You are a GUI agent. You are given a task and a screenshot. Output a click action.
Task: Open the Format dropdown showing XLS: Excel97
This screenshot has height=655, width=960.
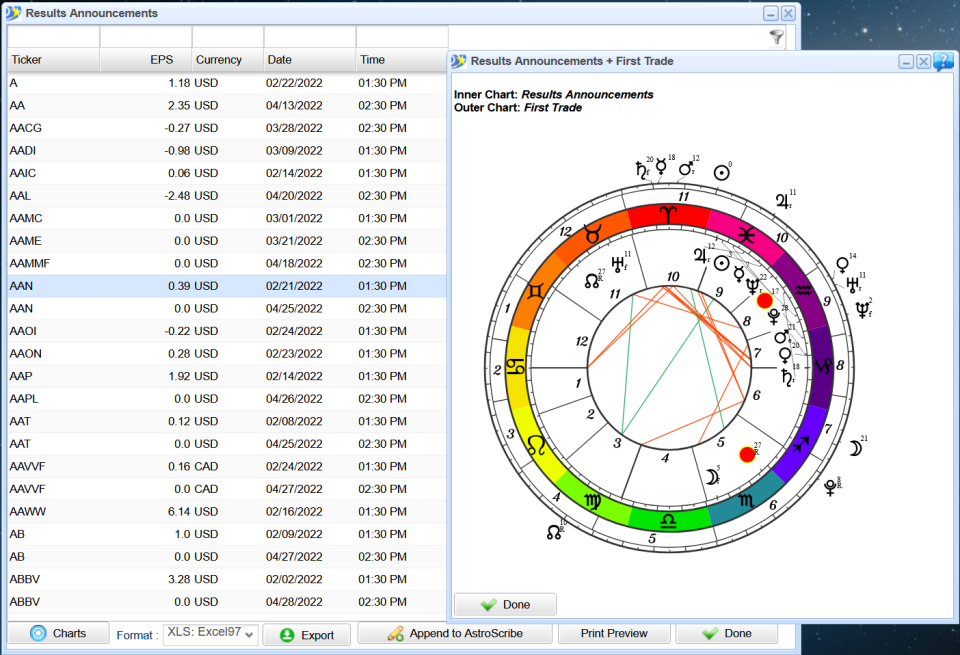(x=211, y=634)
